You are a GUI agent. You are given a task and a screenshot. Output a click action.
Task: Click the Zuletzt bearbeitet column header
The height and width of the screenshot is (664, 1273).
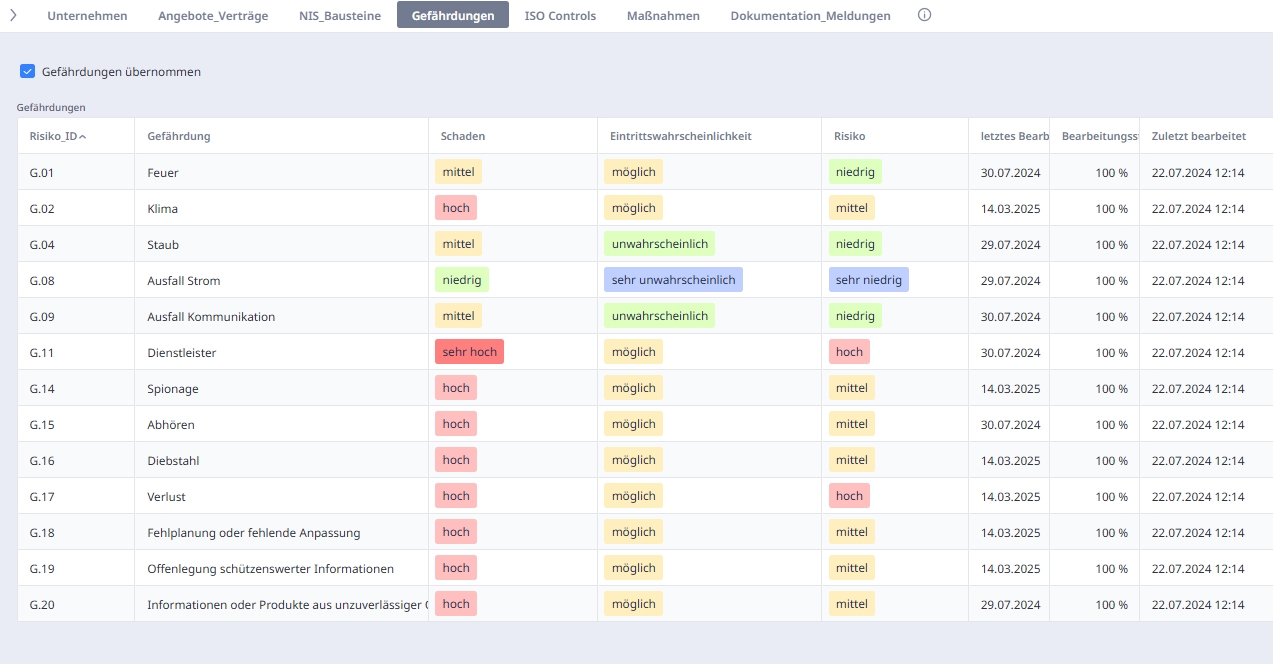click(1198, 137)
